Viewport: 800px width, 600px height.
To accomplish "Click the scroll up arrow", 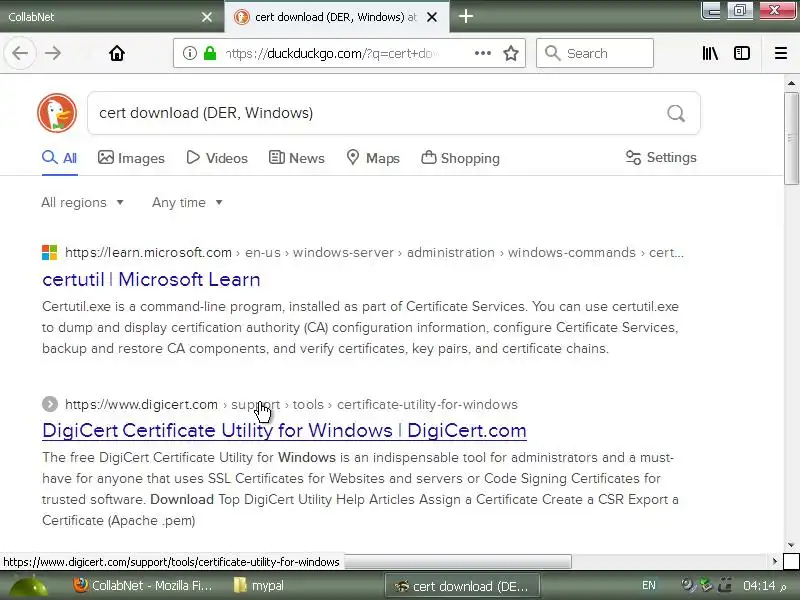I will pyautogui.click(x=791, y=83).
